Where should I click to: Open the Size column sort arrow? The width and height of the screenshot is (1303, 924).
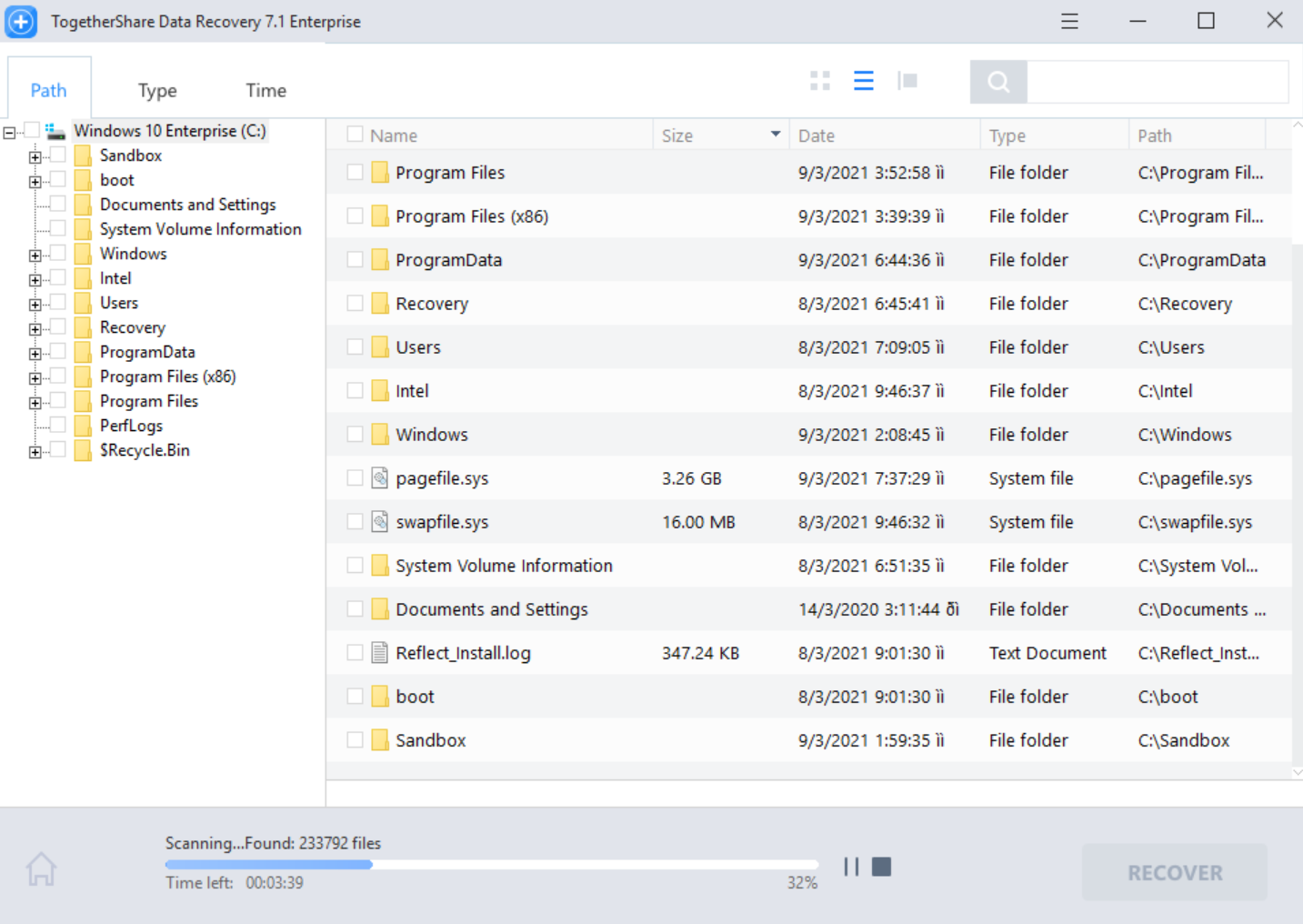pyautogui.click(x=776, y=135)
